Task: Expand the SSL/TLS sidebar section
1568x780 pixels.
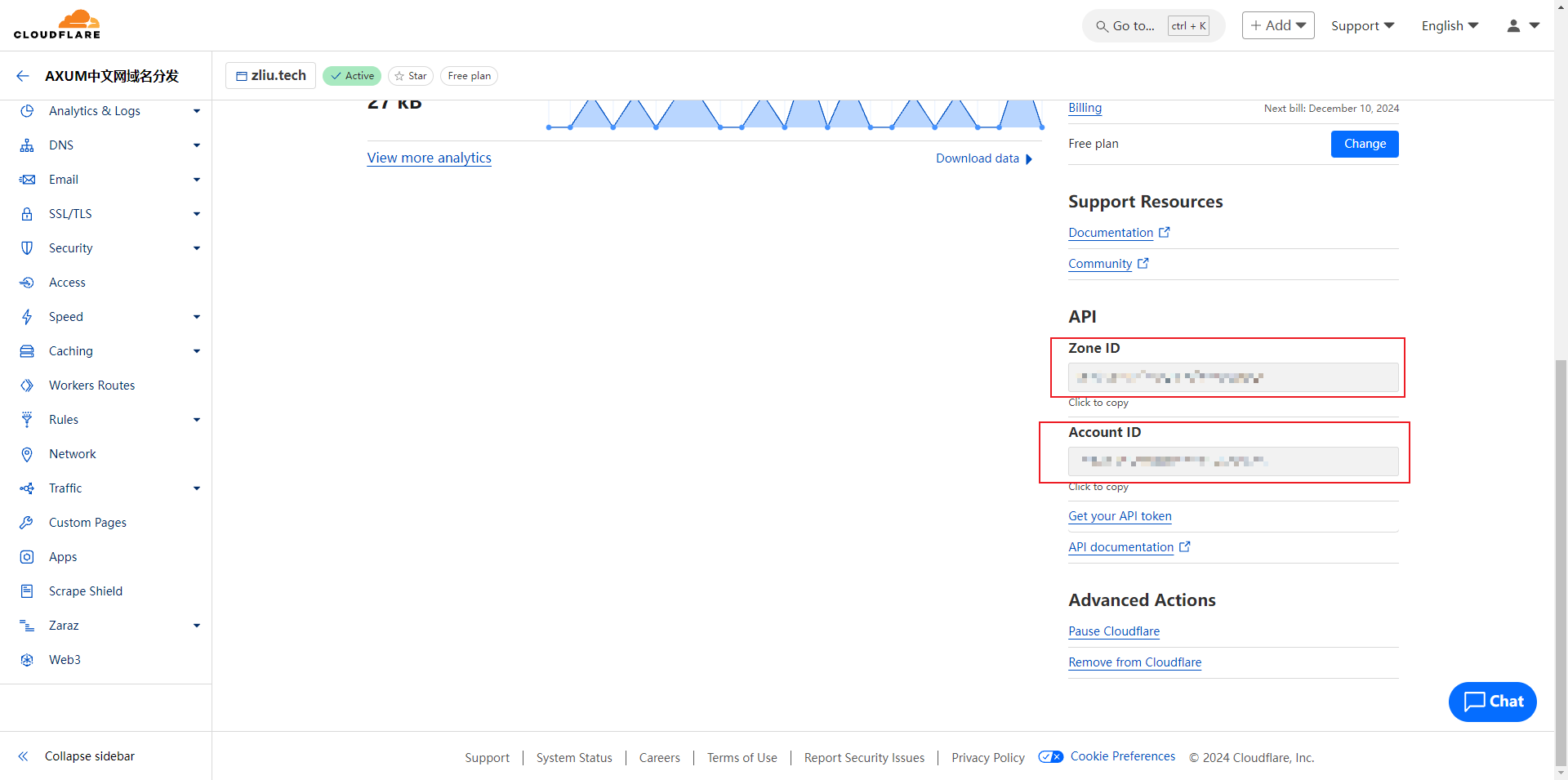Action: [197, 214]
